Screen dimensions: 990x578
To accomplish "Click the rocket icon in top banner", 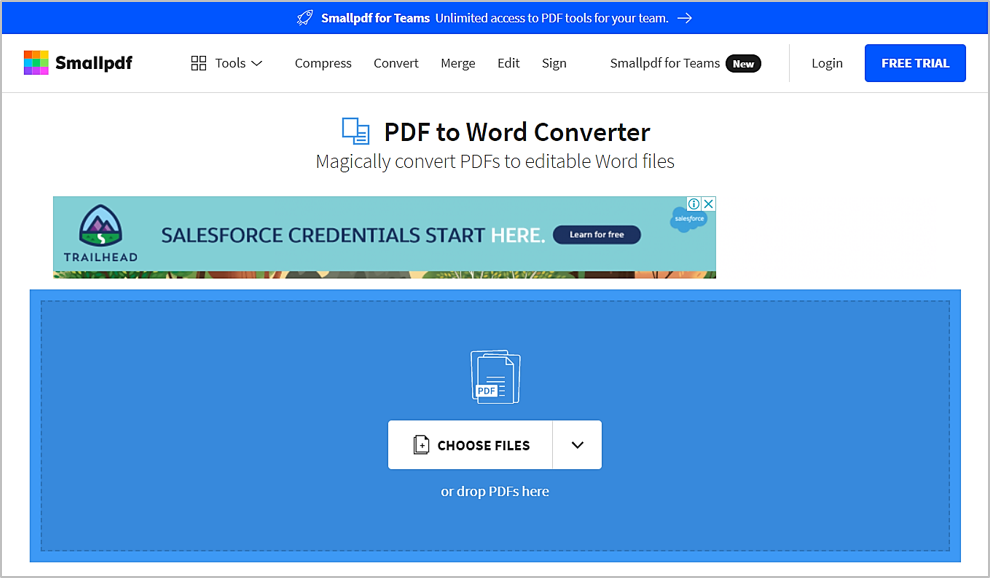I will coord(305,18).
